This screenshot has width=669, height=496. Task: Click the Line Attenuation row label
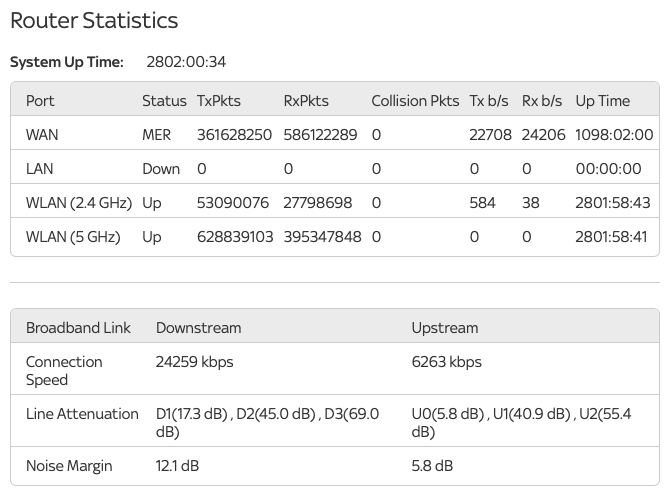pos(82,414)
